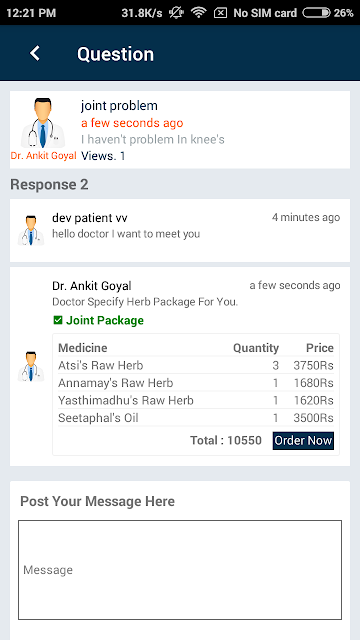Tap the battery indicator in the status bar
The height and width of the screenshot is (640, 360).
316,13
